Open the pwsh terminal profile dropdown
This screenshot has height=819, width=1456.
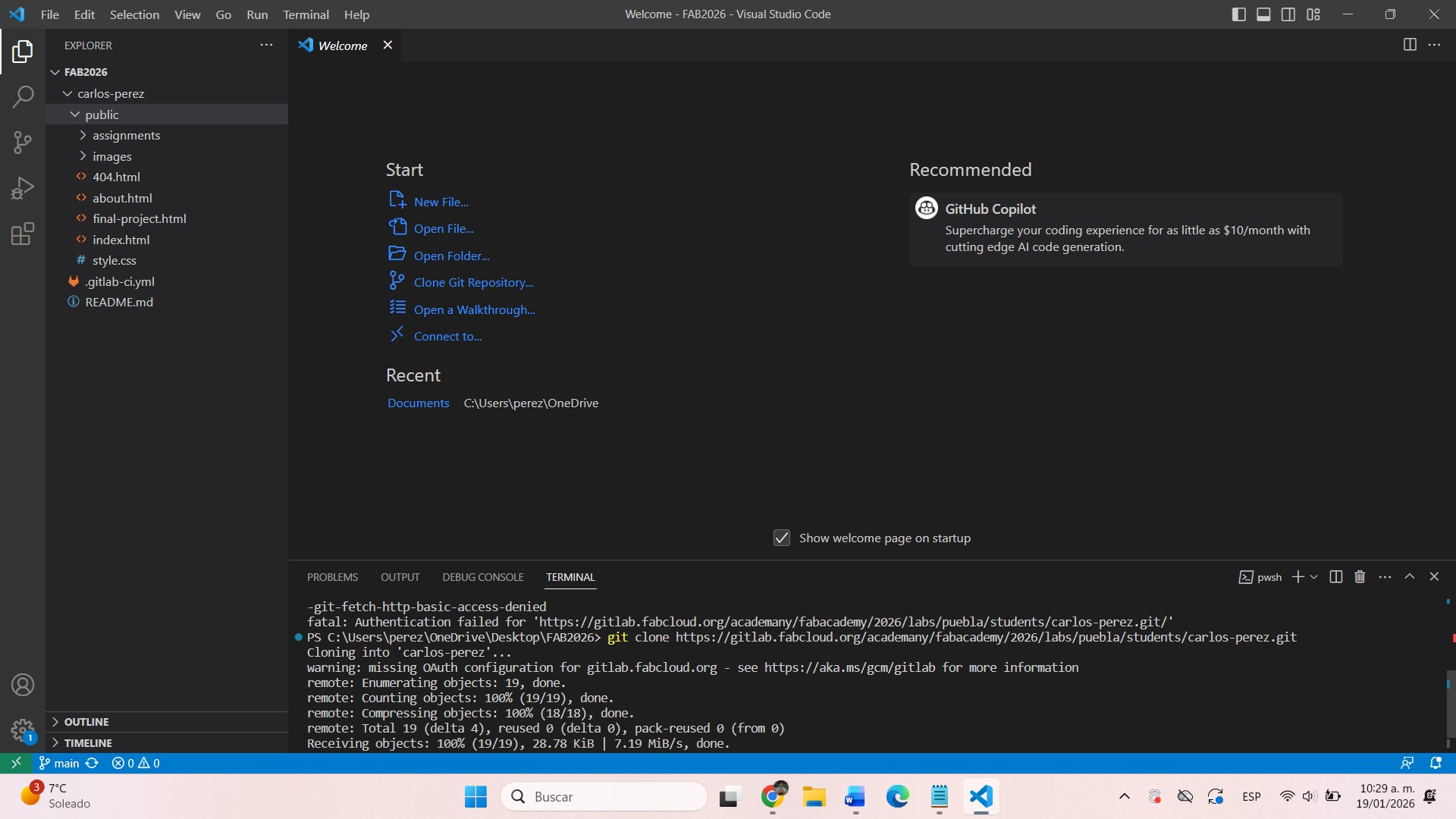1316,576
